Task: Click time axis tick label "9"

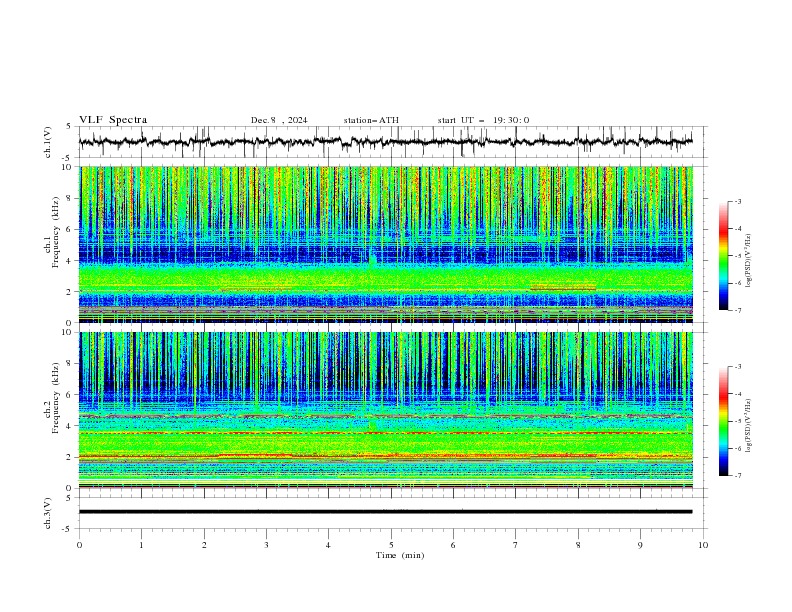Action: pos(640,545)
